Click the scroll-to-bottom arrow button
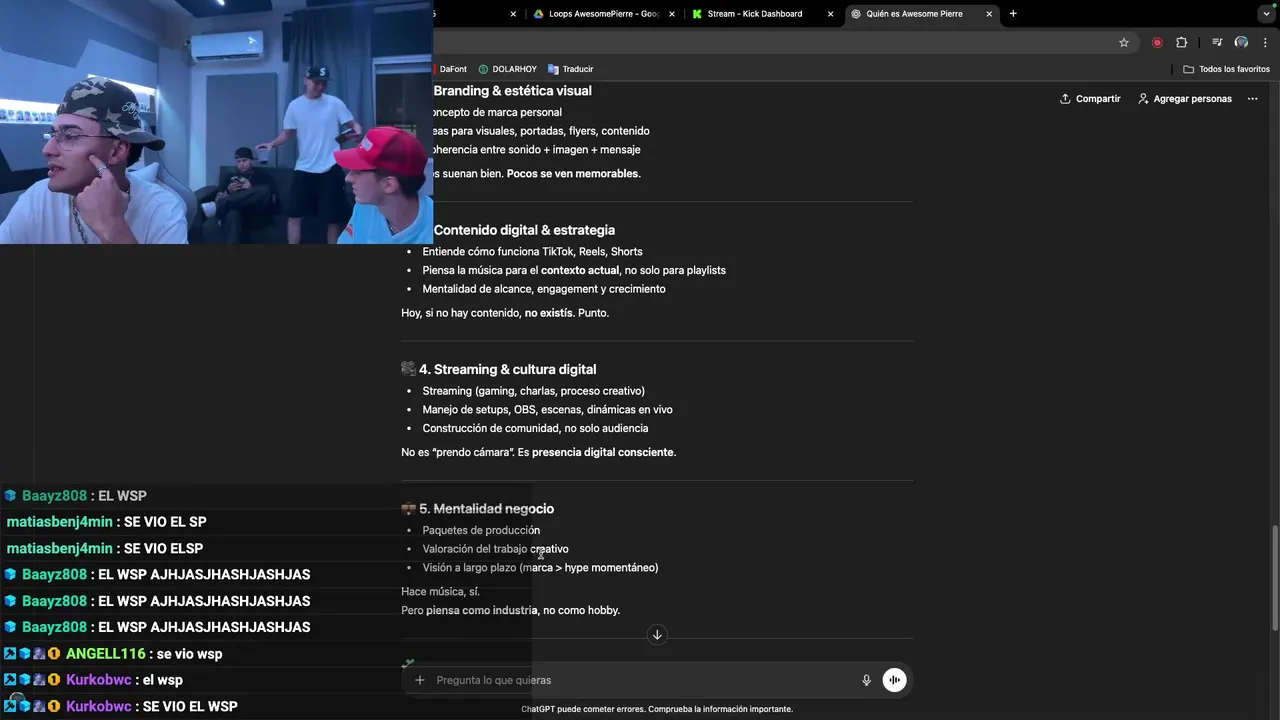The height and width of the screenshot is (720, 1280). click(x=657, y=635)
